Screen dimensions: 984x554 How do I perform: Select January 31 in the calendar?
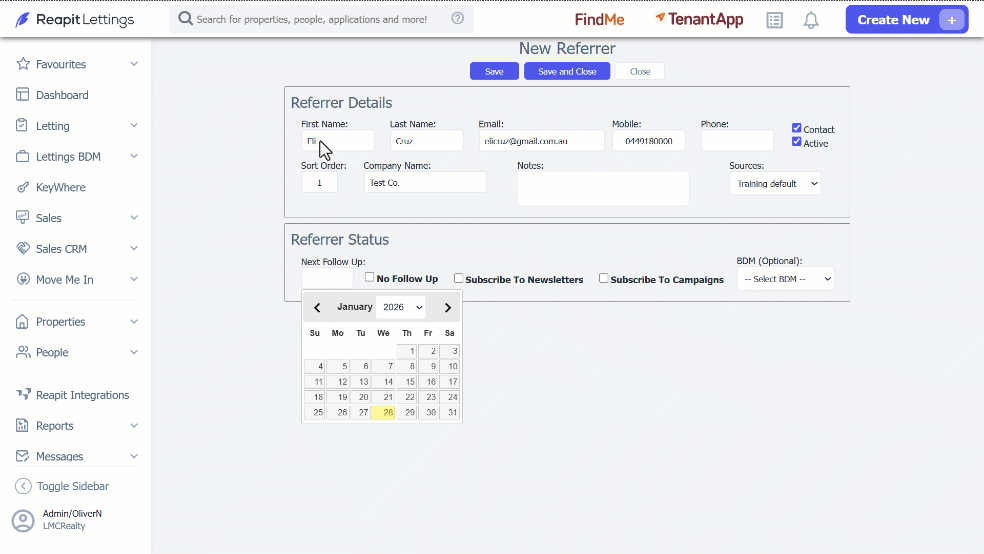click(x=449, y=412)
